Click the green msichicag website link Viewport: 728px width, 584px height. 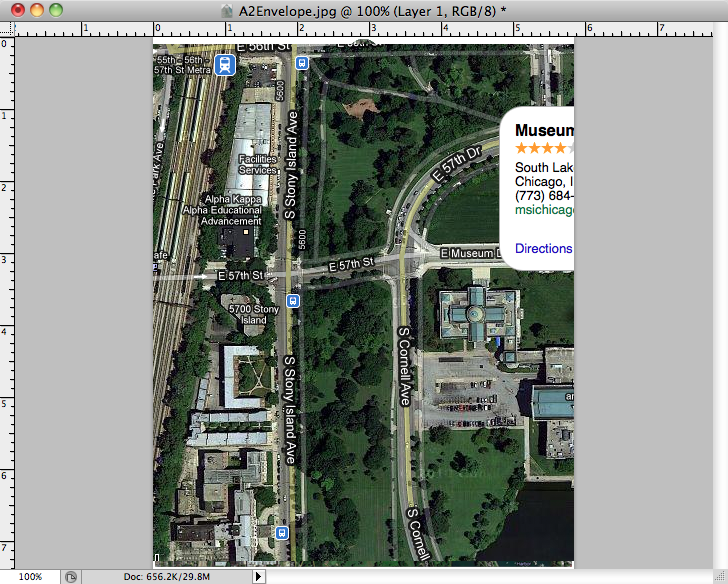[x=544, y=210]
